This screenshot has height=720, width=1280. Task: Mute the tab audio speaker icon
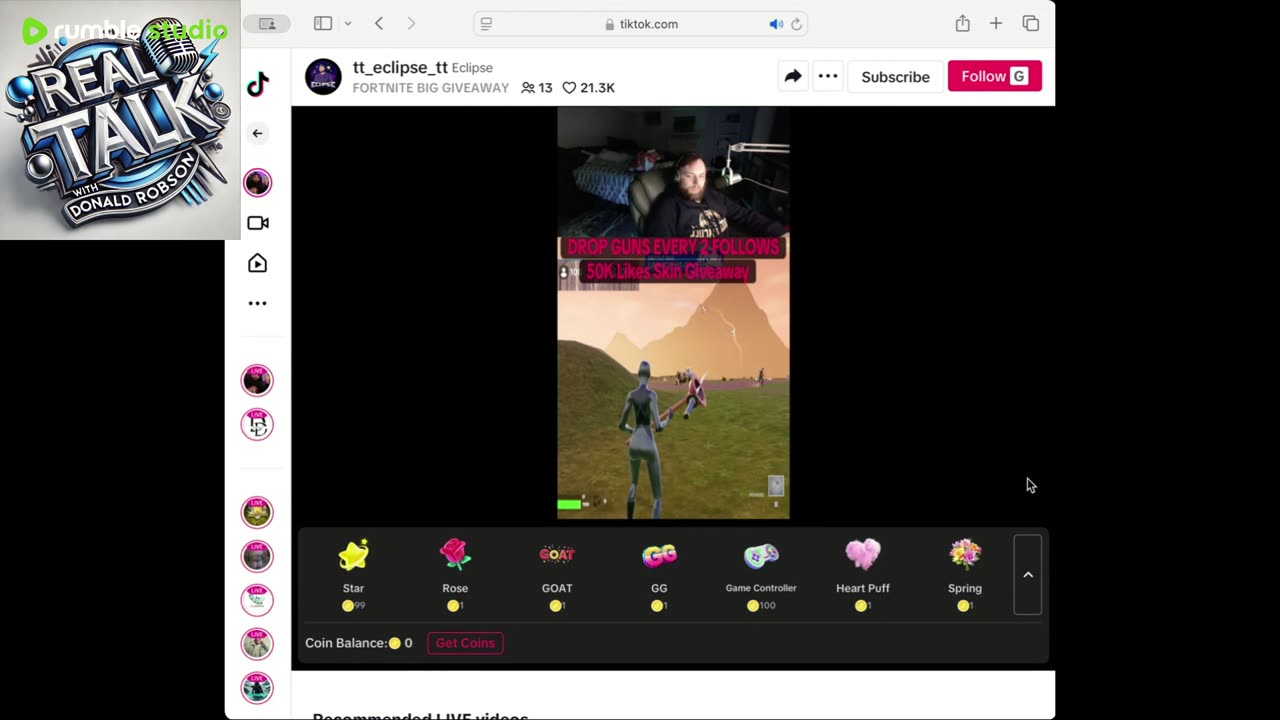pos(775,24)
